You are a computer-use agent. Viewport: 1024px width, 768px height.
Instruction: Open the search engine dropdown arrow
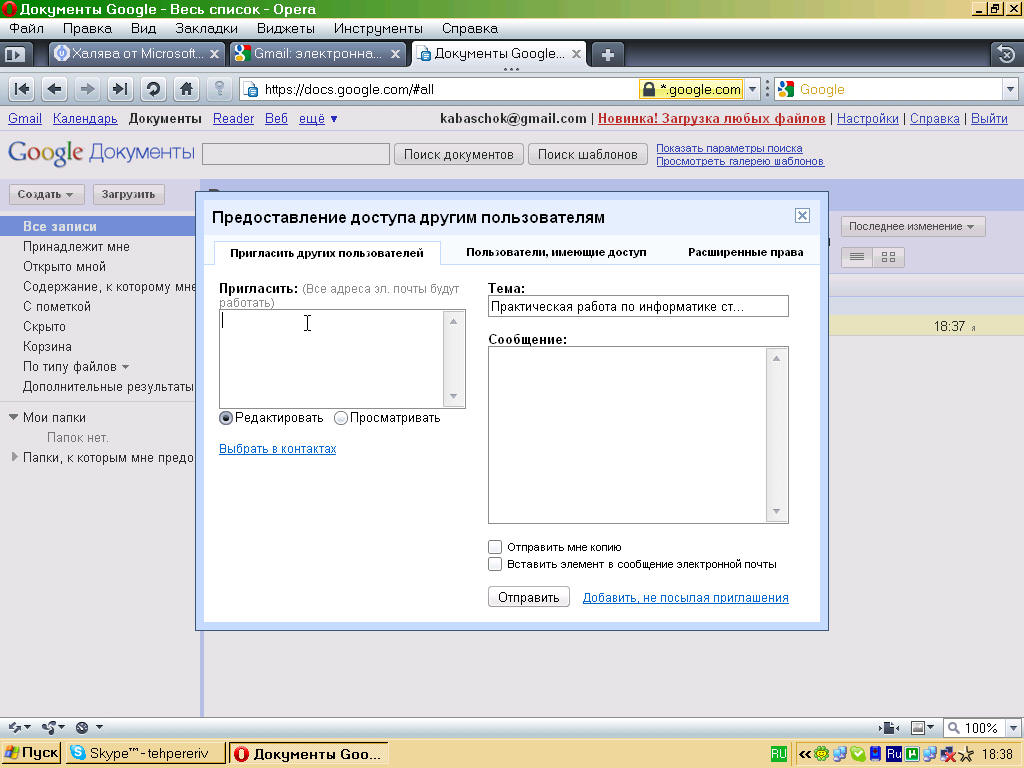click(1010, 89)
